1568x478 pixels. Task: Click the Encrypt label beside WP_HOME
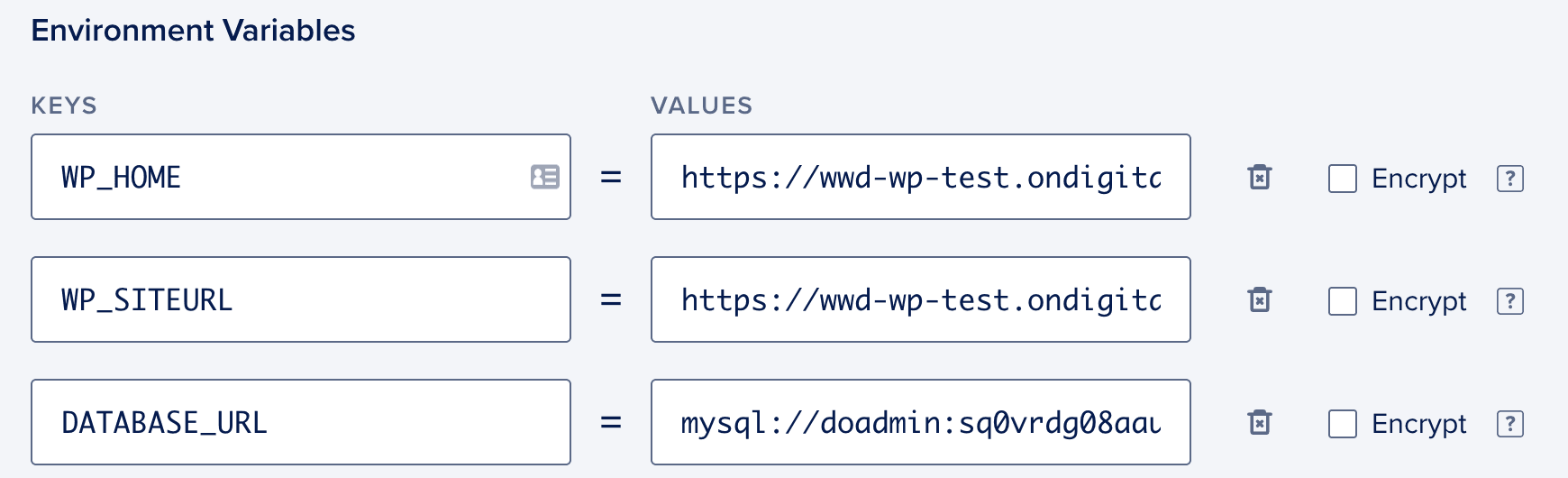1418,179
